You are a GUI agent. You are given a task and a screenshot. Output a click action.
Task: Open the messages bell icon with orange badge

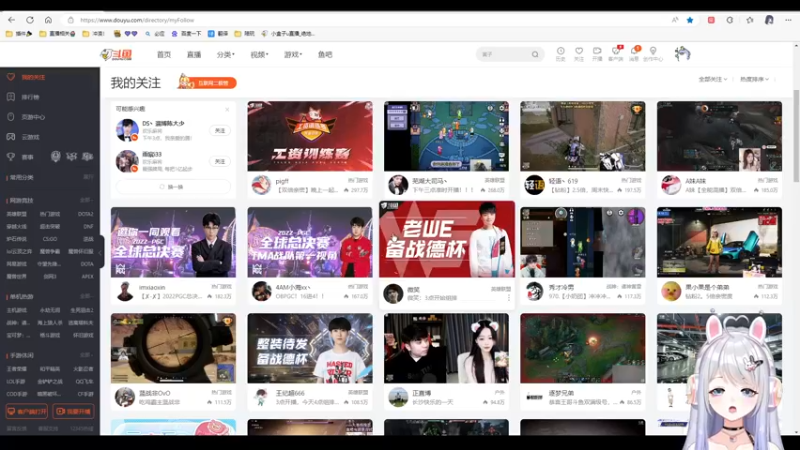click(634, 54)
